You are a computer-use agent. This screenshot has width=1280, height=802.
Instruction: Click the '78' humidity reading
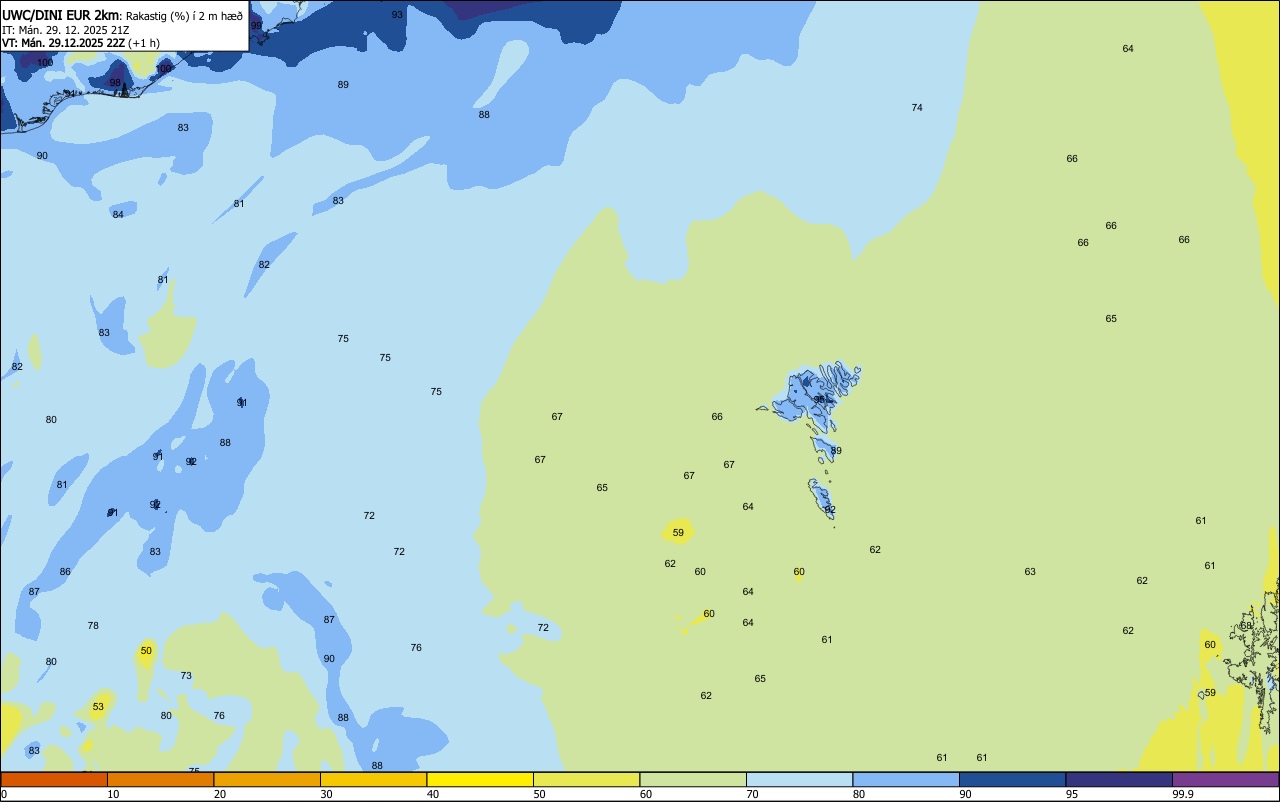pos(93,626)
